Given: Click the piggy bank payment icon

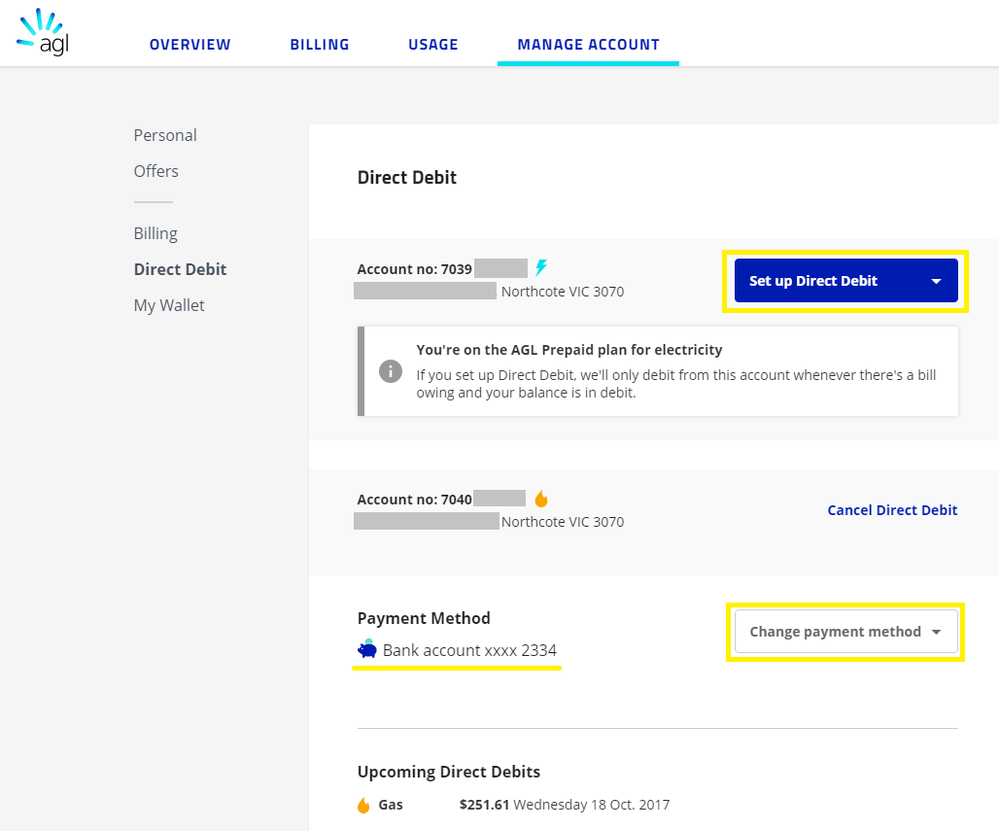Looking at the screenshot, I should click(367, 649).
